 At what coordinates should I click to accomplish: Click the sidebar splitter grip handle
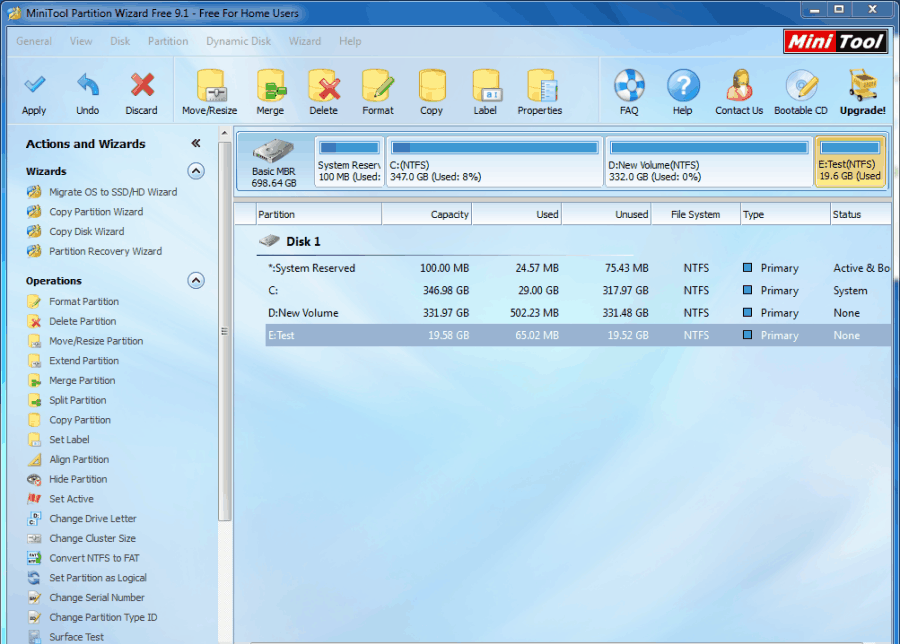[224, 331]
